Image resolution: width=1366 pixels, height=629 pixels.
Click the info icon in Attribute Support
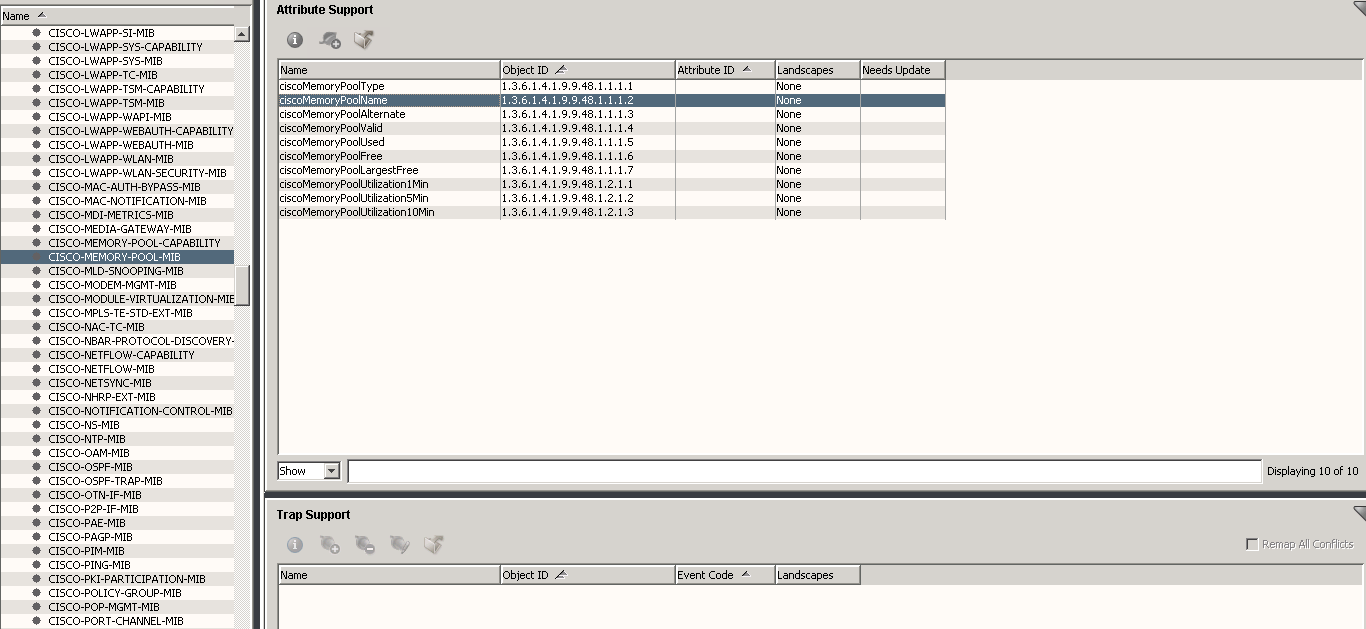(x=295, y=40)
